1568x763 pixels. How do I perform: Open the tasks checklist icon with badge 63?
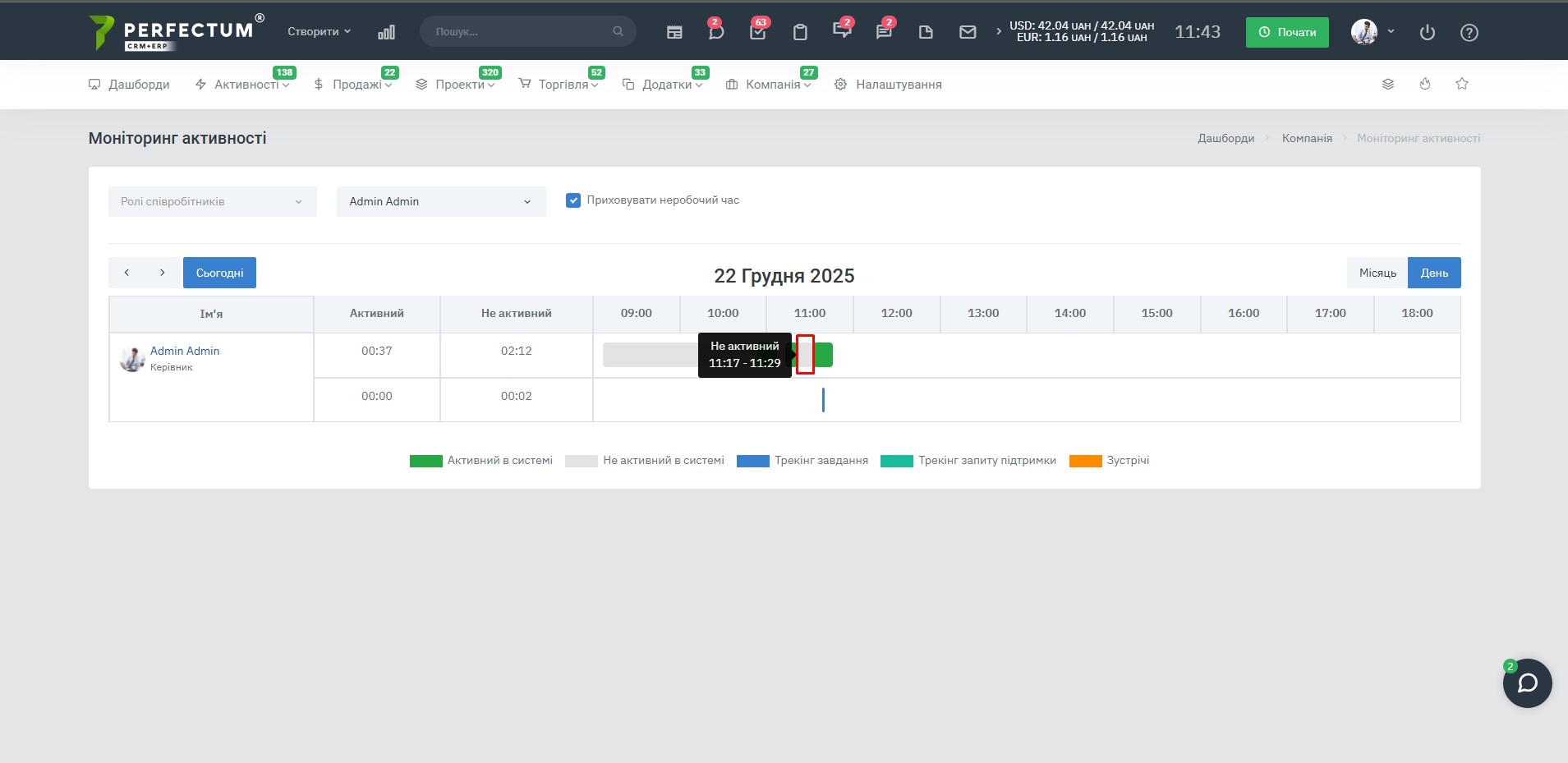click(757, 32)
